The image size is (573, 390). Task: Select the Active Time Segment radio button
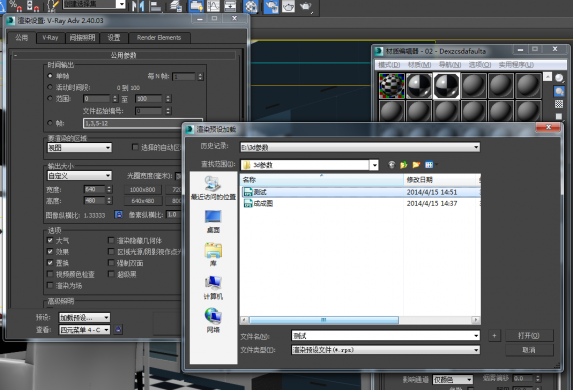pos(50,87)
